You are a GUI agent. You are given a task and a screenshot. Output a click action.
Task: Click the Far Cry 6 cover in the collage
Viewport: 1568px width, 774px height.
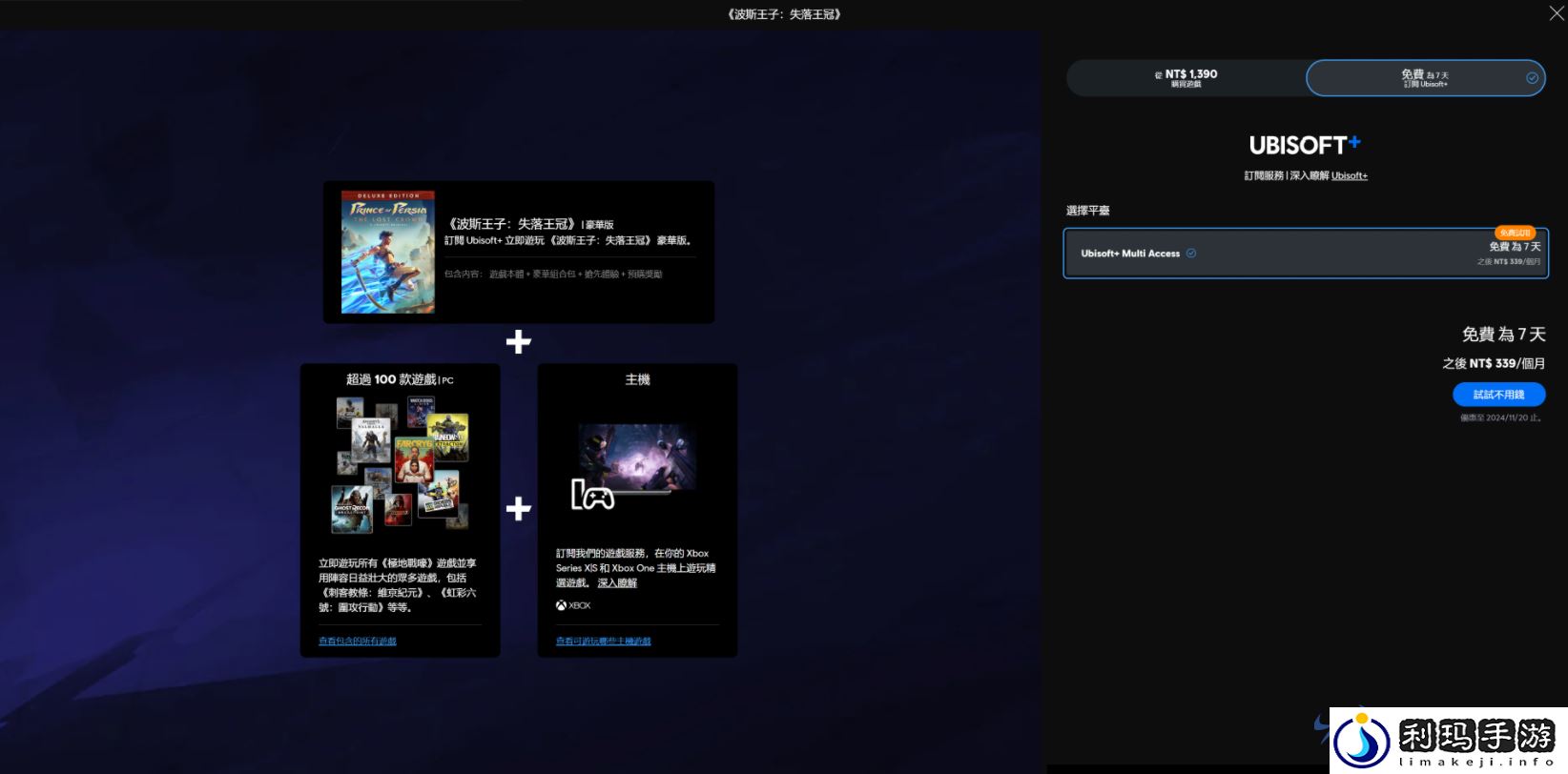pos(414,460)
